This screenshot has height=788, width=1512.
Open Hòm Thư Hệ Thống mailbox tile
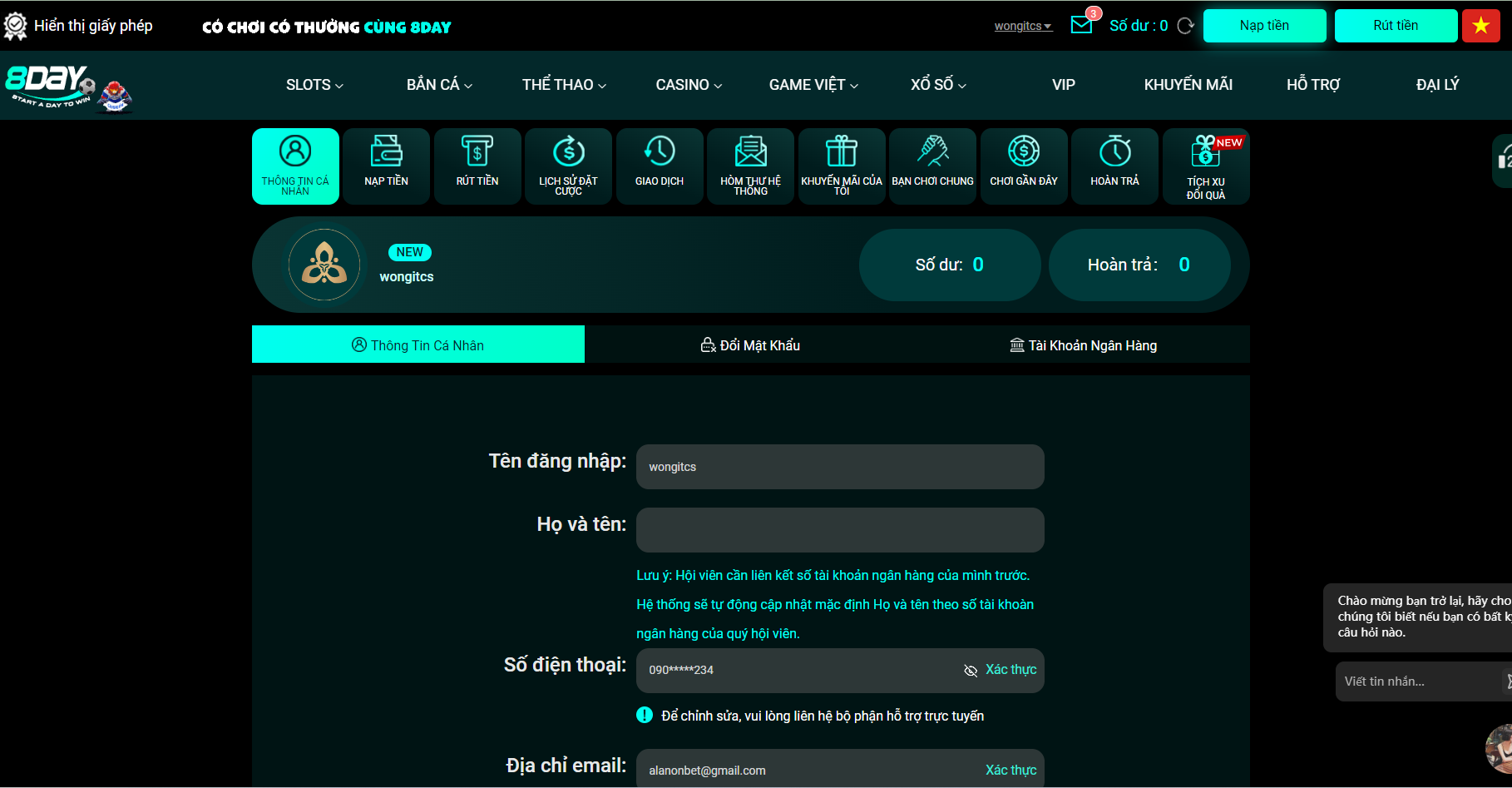(x=750, y=166)
